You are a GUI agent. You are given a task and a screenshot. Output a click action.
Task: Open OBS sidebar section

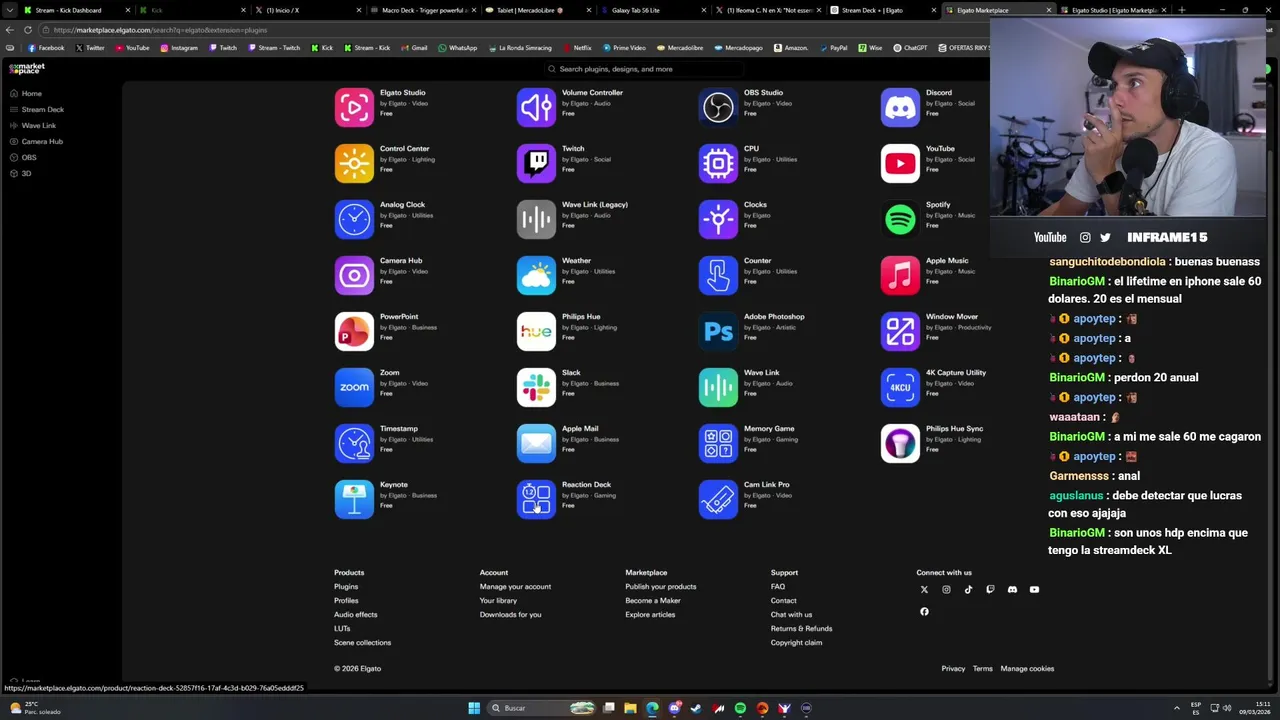23,157
